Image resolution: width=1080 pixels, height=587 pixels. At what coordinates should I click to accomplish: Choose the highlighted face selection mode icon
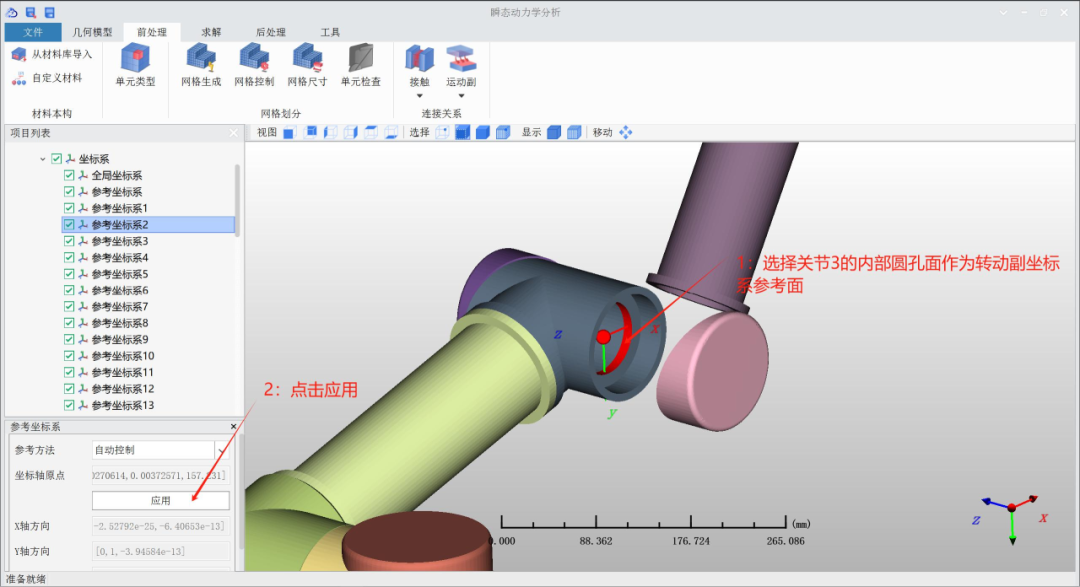pos(462,132)
